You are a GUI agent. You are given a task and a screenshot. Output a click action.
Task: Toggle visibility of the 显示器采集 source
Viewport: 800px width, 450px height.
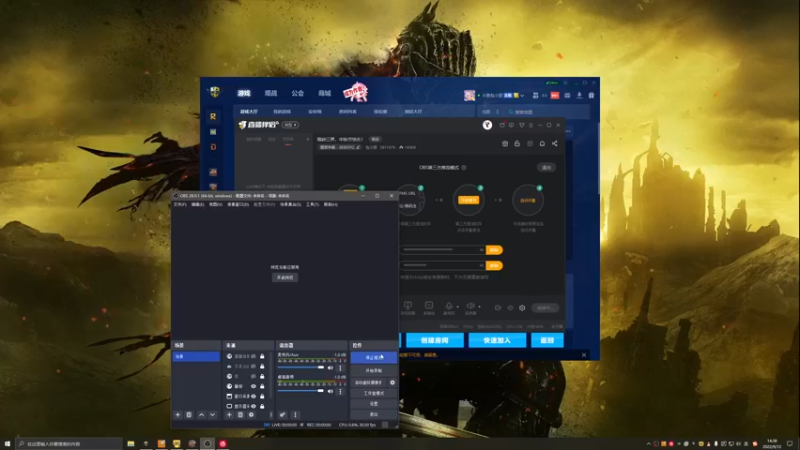[x=253, y=407]
